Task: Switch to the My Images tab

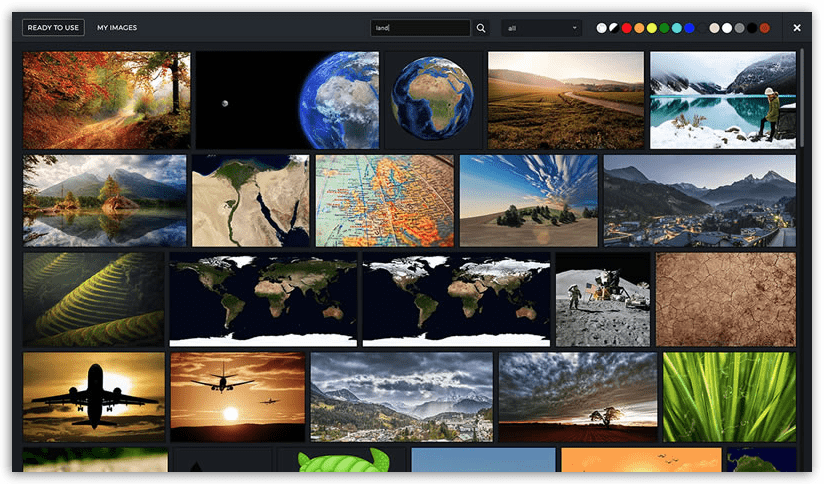Action: pyautogui.click(x=117, y=28)
